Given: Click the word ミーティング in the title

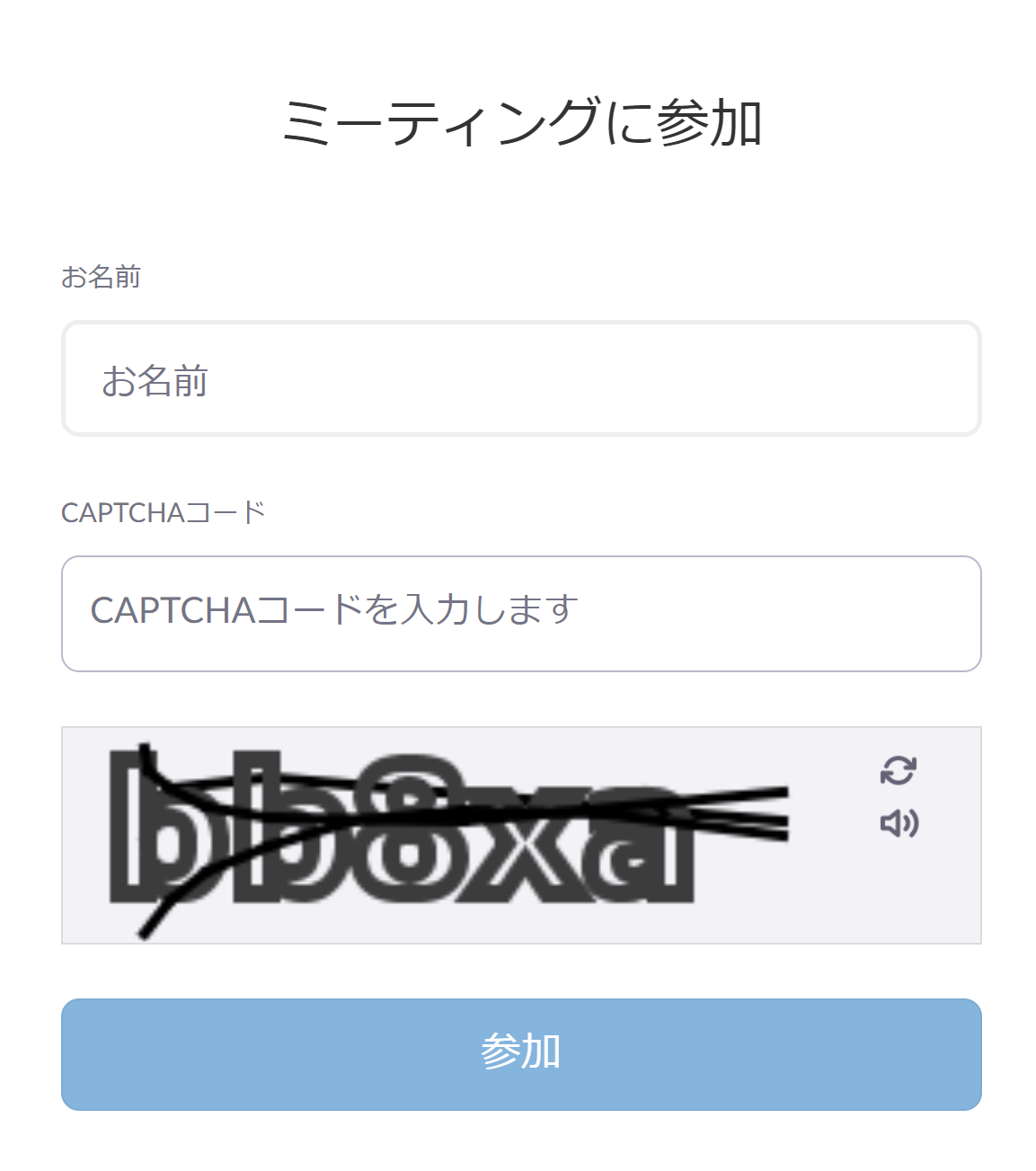Looking at the screenshot, I should [x=442, y=122].
